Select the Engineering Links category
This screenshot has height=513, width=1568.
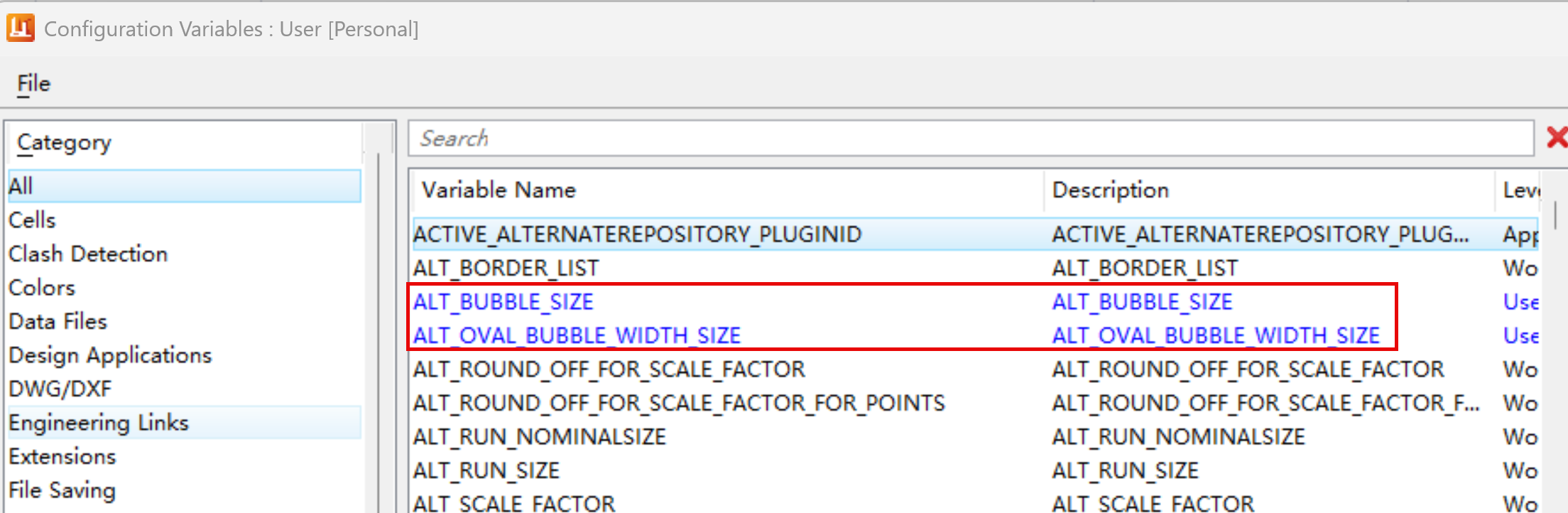(x=99, y=423)
